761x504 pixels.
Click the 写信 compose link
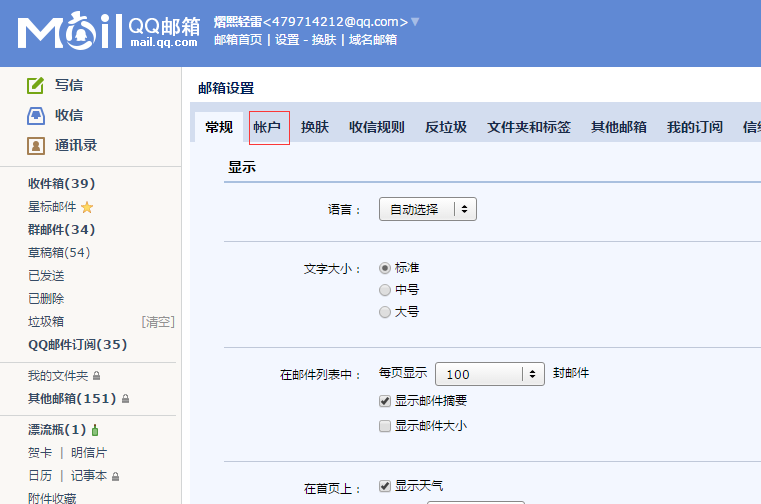(x=69, y=85)
